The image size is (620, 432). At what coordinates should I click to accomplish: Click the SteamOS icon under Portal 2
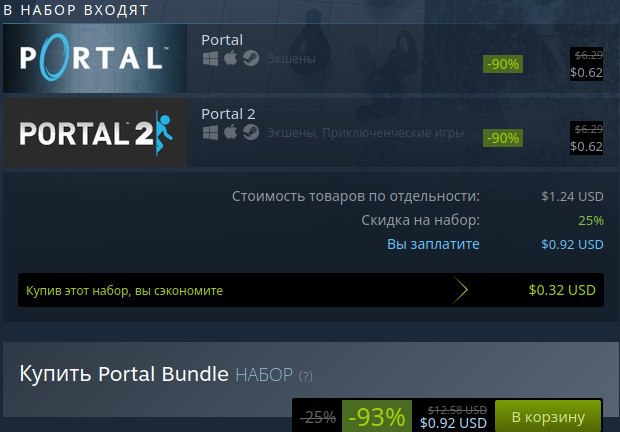251,132
